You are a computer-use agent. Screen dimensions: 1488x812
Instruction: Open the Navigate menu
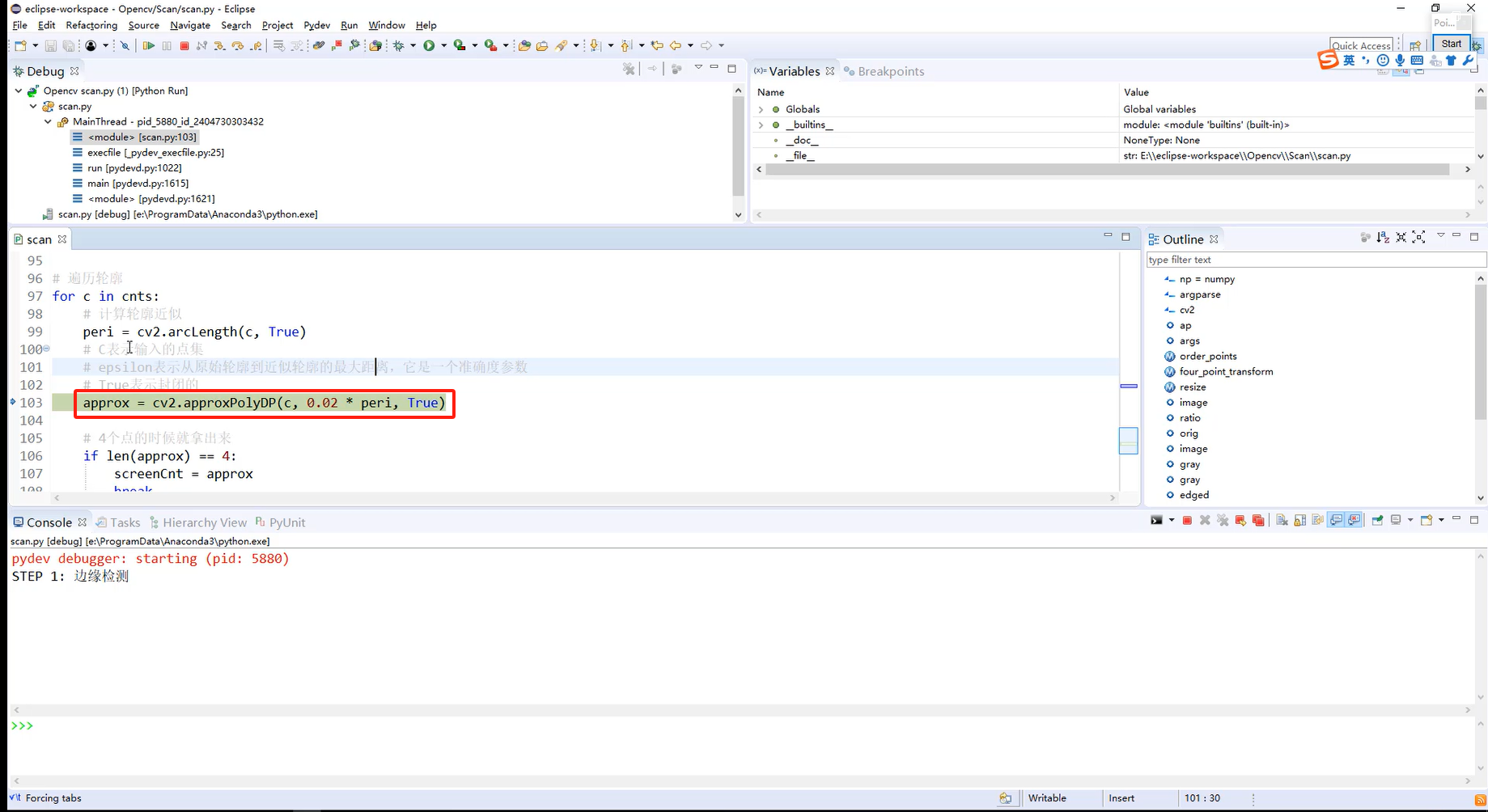coord(190,25)
